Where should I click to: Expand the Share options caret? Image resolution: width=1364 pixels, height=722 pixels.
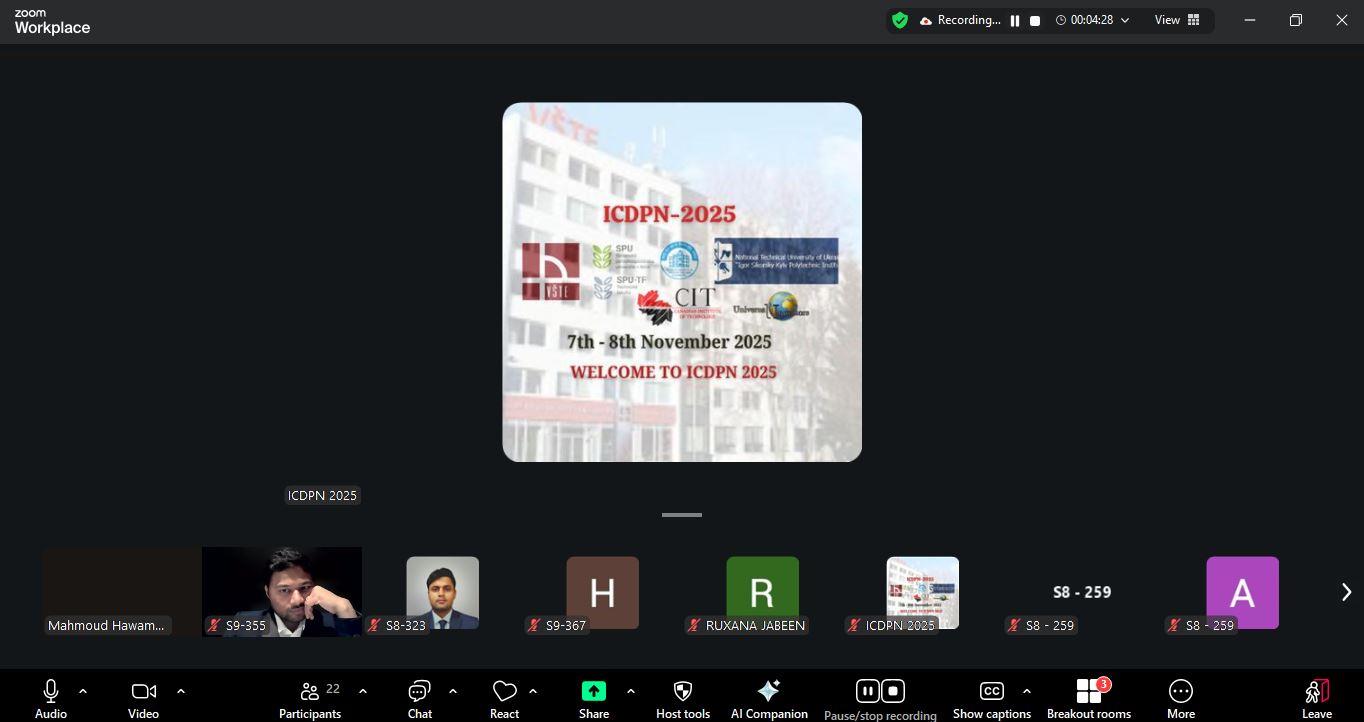tap(630, 691)
